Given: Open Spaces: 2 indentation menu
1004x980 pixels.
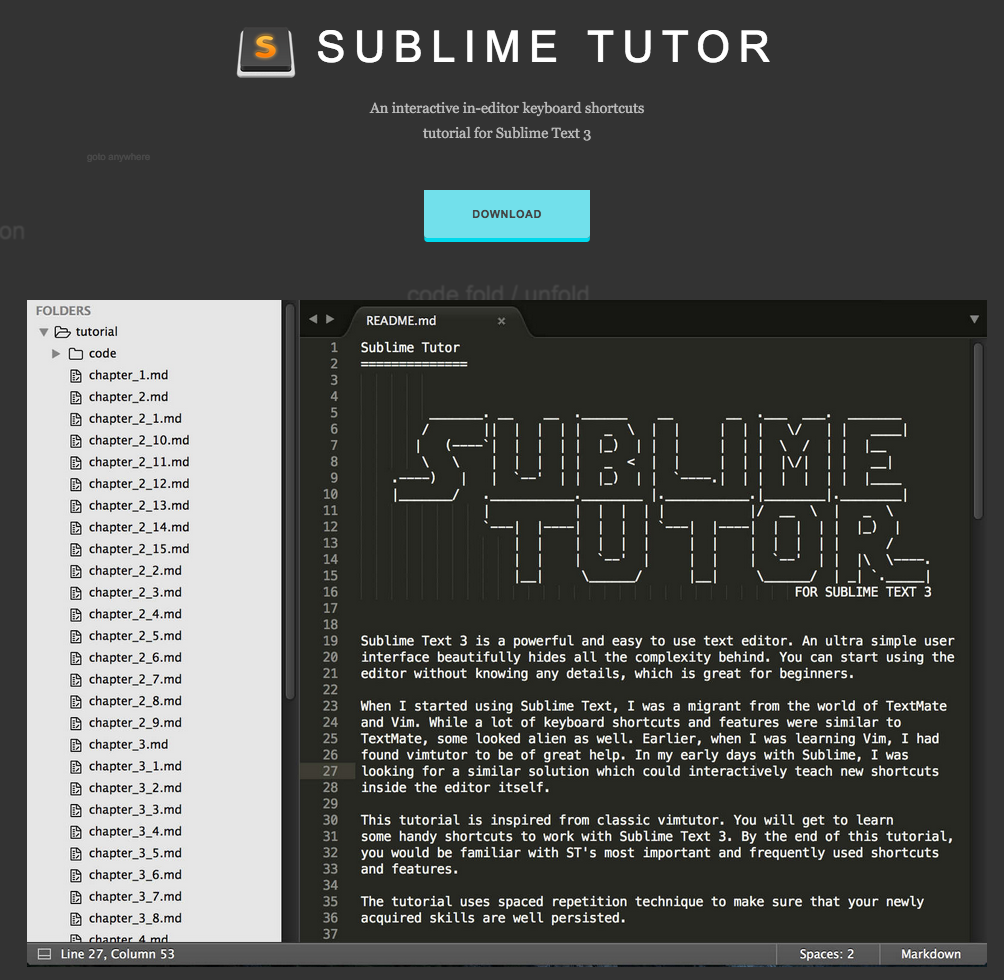Looking at the screenshot, I should point(827,954).
